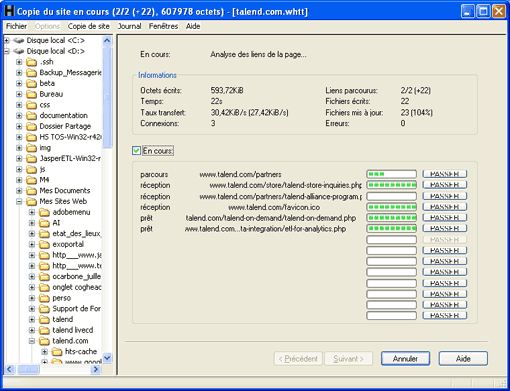
Task: Click progress bar for talend-alliance-program row
Action: (x=391, y=196)
